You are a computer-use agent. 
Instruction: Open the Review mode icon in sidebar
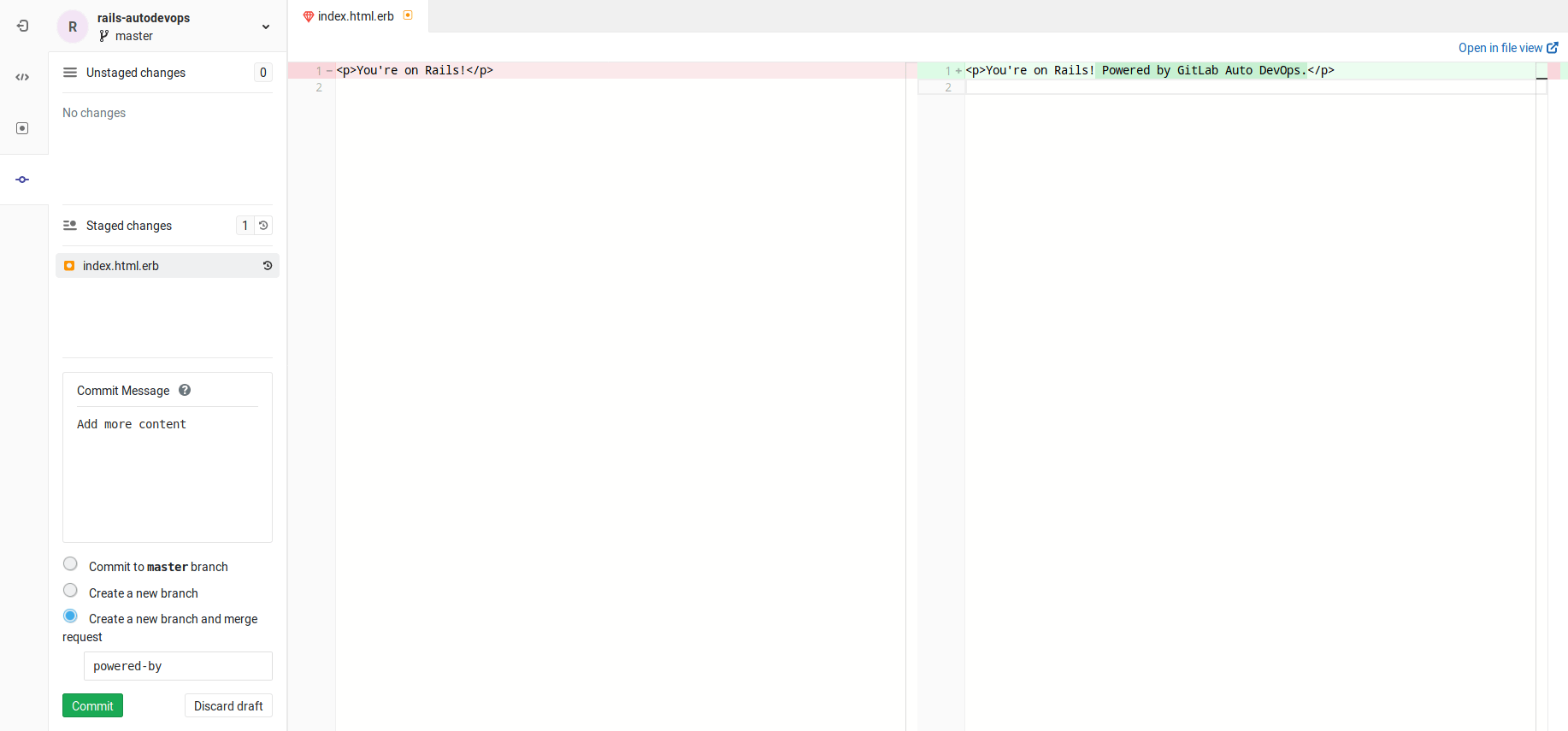23,128
